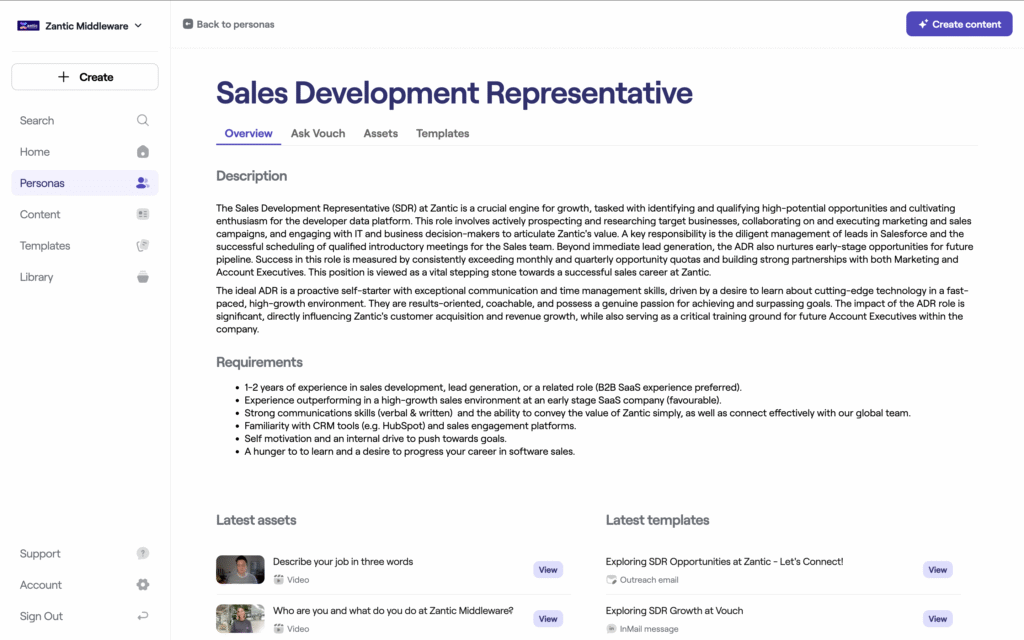Click 'Exploring SDR Opportunities at Zantic - Let's Connect!'

coord(724,562)
